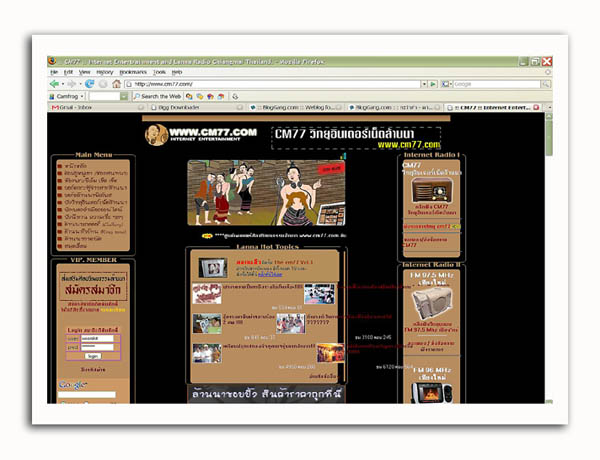This screenshot has height=460, width=600.
Task: Click the first Camfrog toolbar icon after Search the Web
Action: [189, 96]
